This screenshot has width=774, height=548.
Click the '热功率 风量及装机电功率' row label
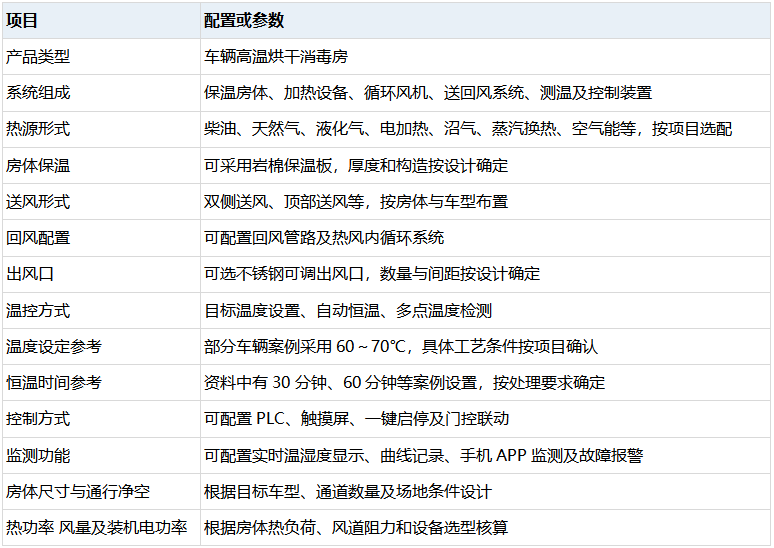point(97,528)
